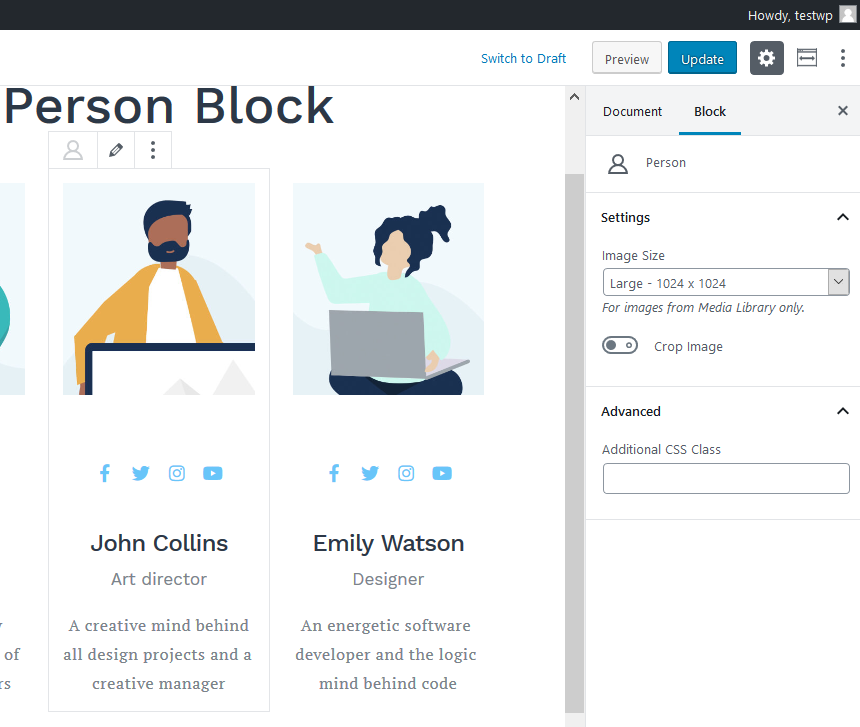Click the settings gear icon in toolbar
Screen dimensions: 860x727
[x=766, y=59]
